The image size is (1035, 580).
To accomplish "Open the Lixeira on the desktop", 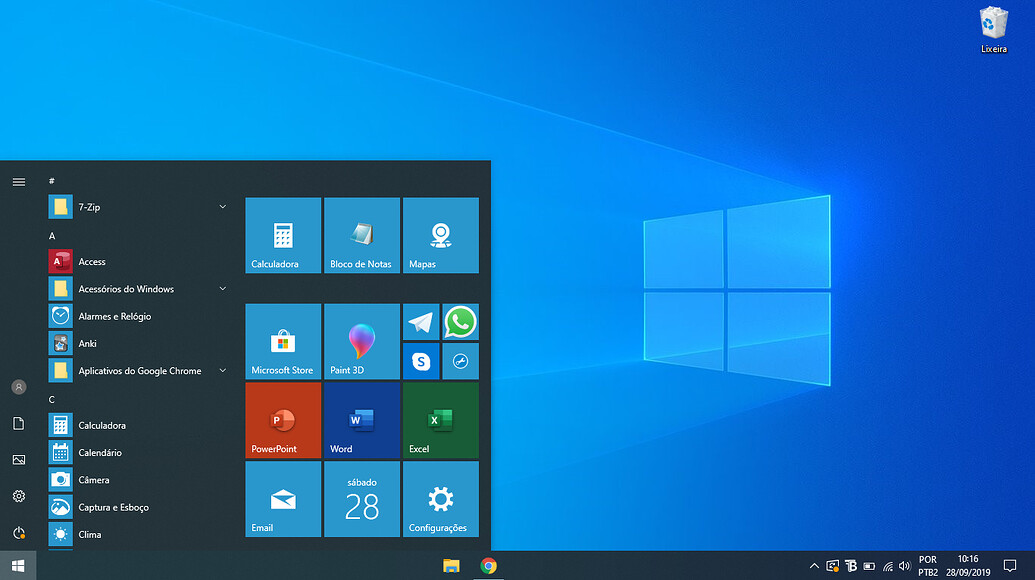I will 992,25.
